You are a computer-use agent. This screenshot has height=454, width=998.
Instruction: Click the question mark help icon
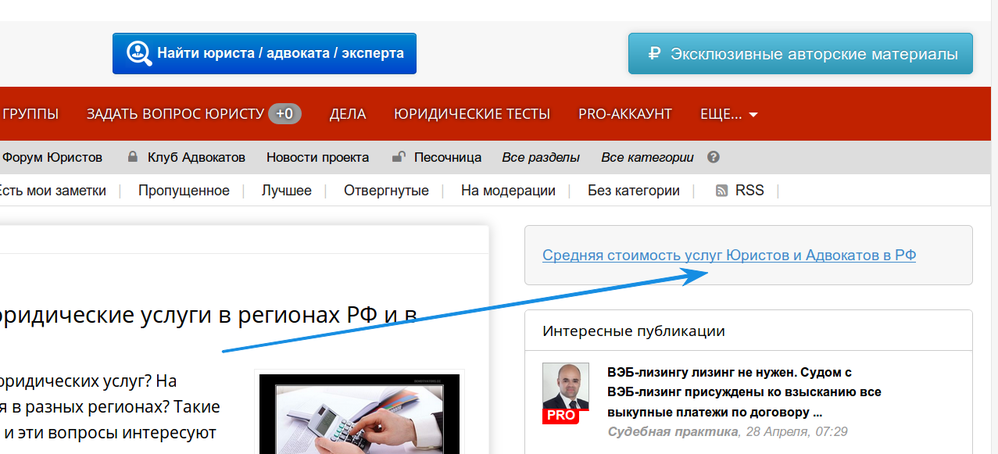pyautogui.click(x=713, y=157)
